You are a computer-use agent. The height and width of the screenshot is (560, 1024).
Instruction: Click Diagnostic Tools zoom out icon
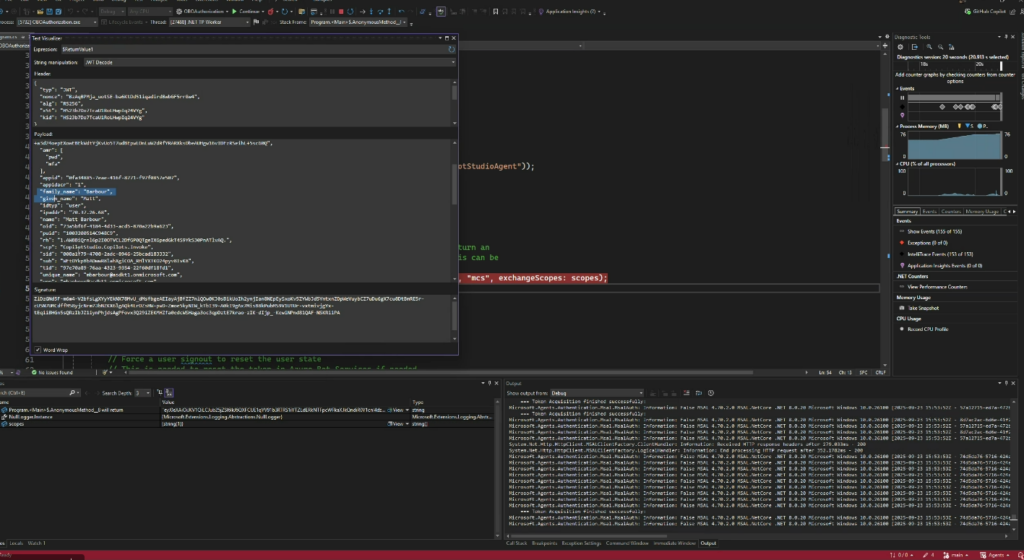(940, 47)
